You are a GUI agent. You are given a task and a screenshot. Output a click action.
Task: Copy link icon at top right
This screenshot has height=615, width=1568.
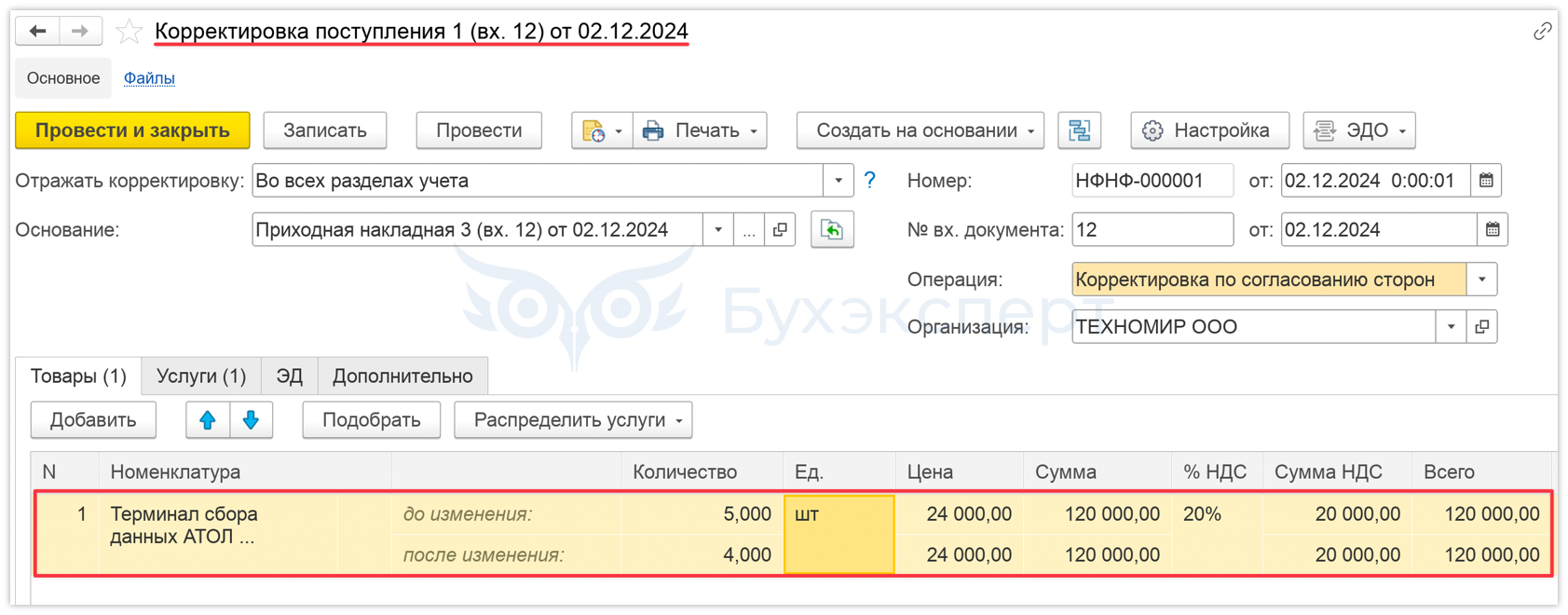click(1543, 32)
